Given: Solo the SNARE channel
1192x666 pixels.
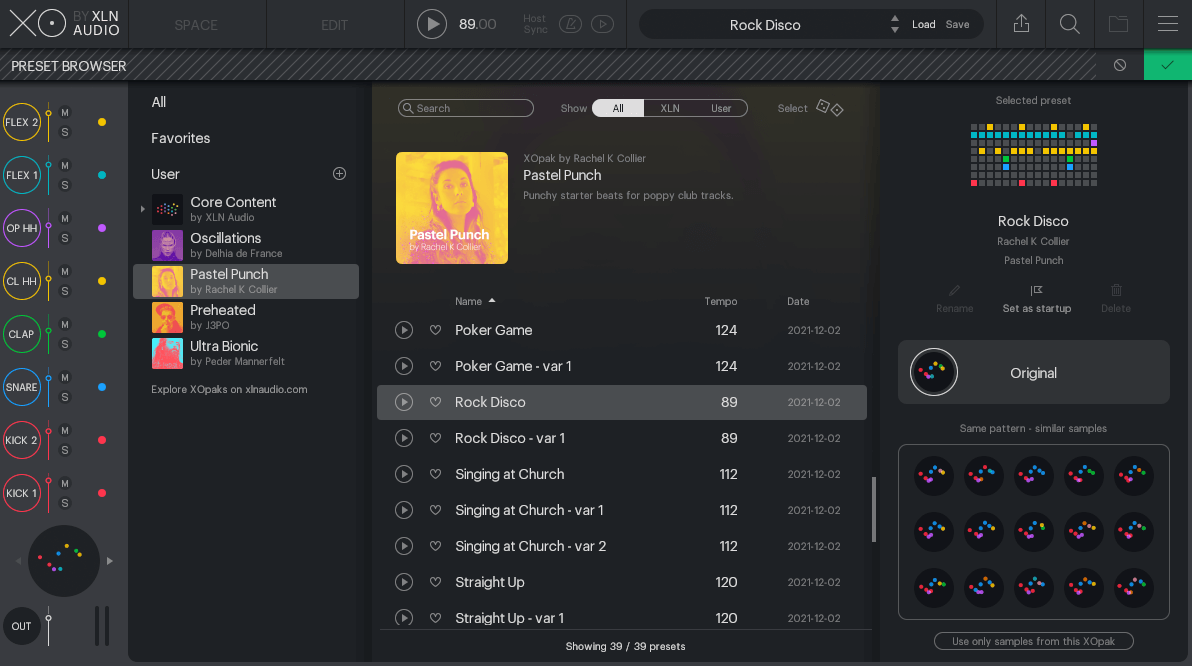Looking at the screenshot, I should [65, 397].
